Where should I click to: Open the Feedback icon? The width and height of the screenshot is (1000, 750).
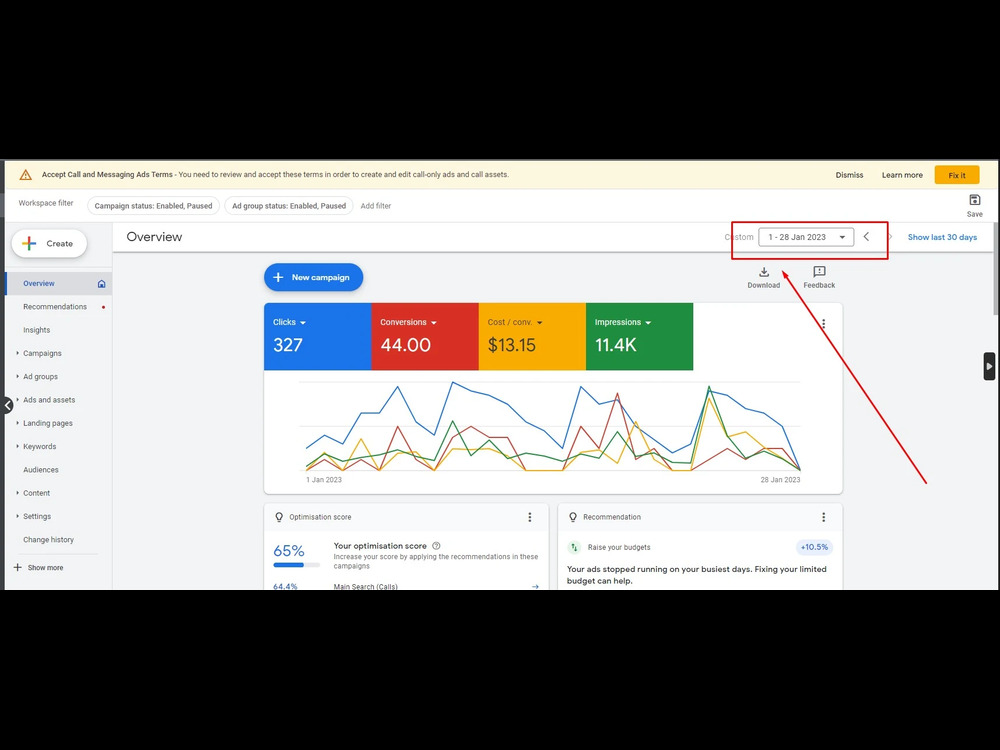(x=819, y=272)
